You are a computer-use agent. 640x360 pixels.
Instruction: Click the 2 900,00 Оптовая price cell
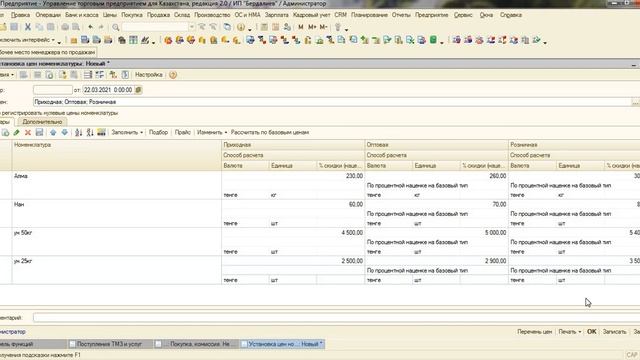436,261
